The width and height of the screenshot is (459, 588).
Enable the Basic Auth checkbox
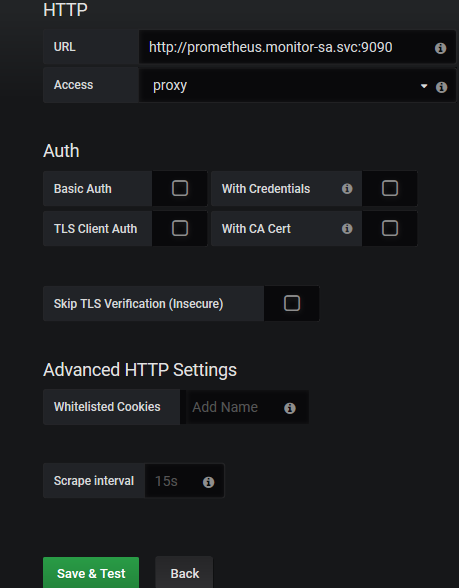180,188
